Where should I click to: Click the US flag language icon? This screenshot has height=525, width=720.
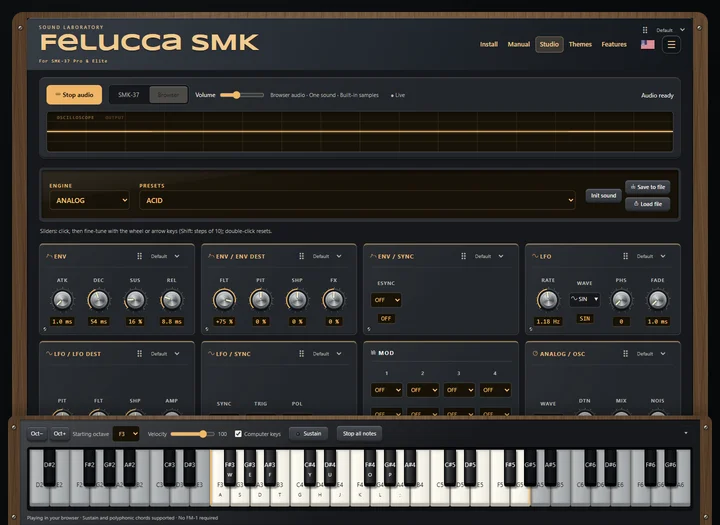pos(647,45)
